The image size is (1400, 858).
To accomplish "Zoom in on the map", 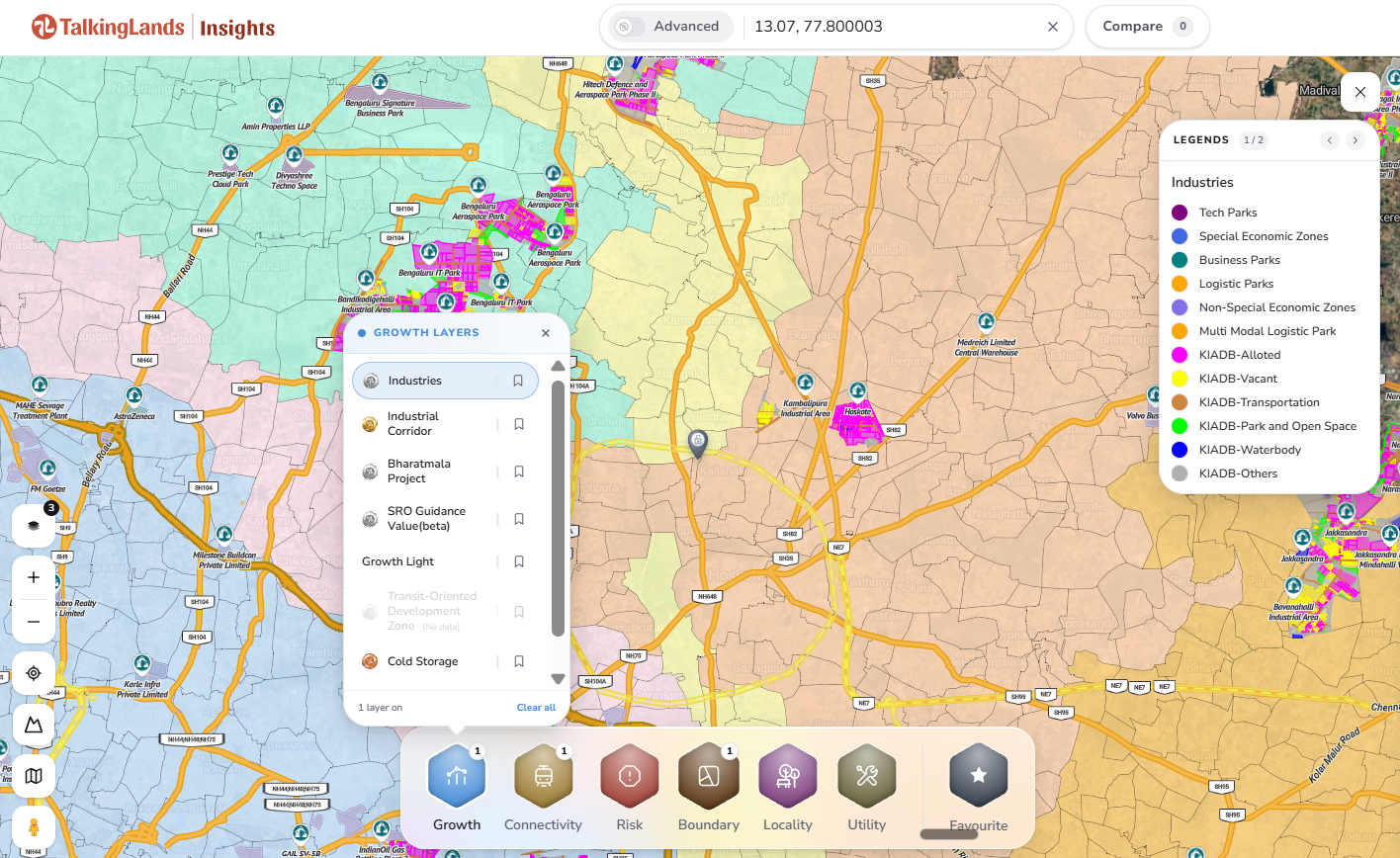I will pos(34,577).
